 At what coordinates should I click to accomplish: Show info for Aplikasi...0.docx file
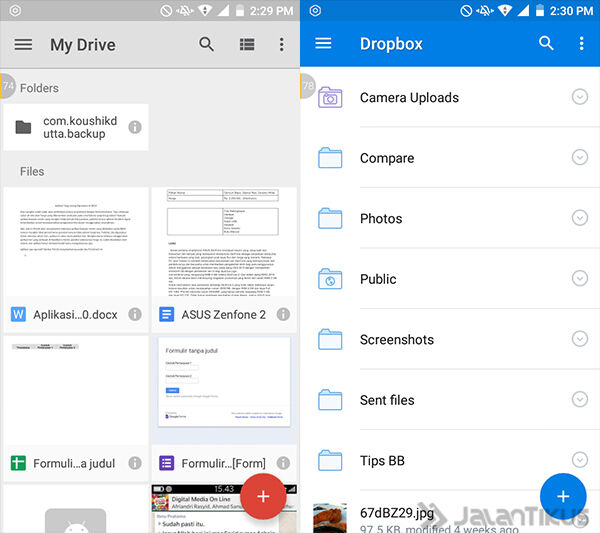click(135, 314)
